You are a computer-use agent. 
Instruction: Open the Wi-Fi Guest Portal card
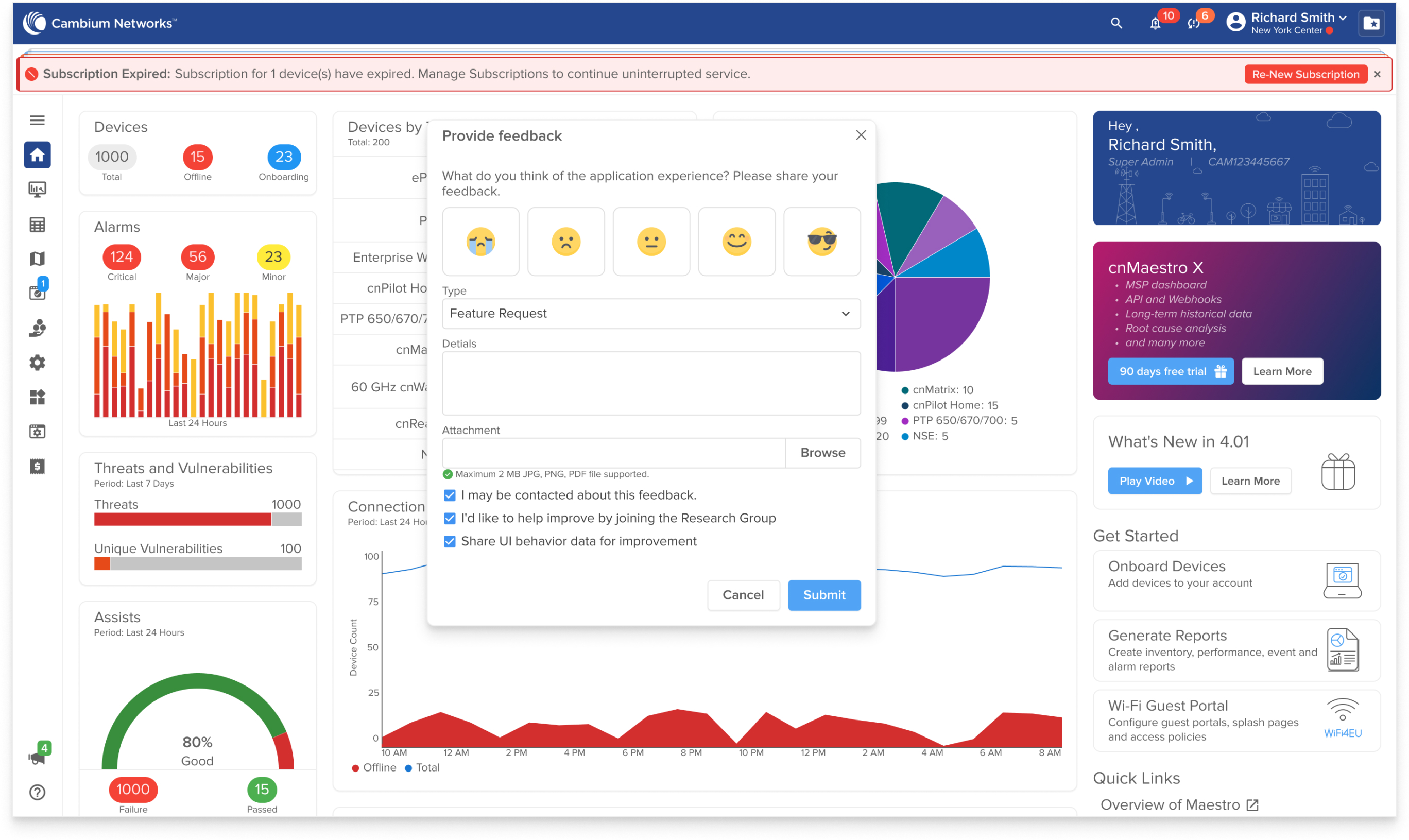(x=1236, y=721)
